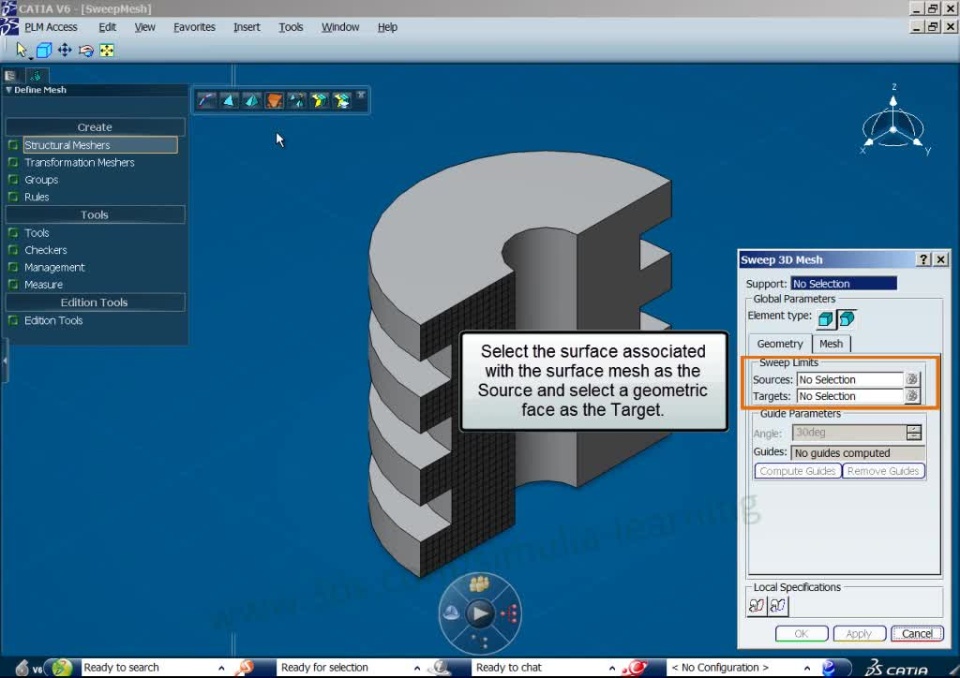960x678 pixels.
Task: Click the Apply button
Action: pyautogui.click(x=858, y=633)
